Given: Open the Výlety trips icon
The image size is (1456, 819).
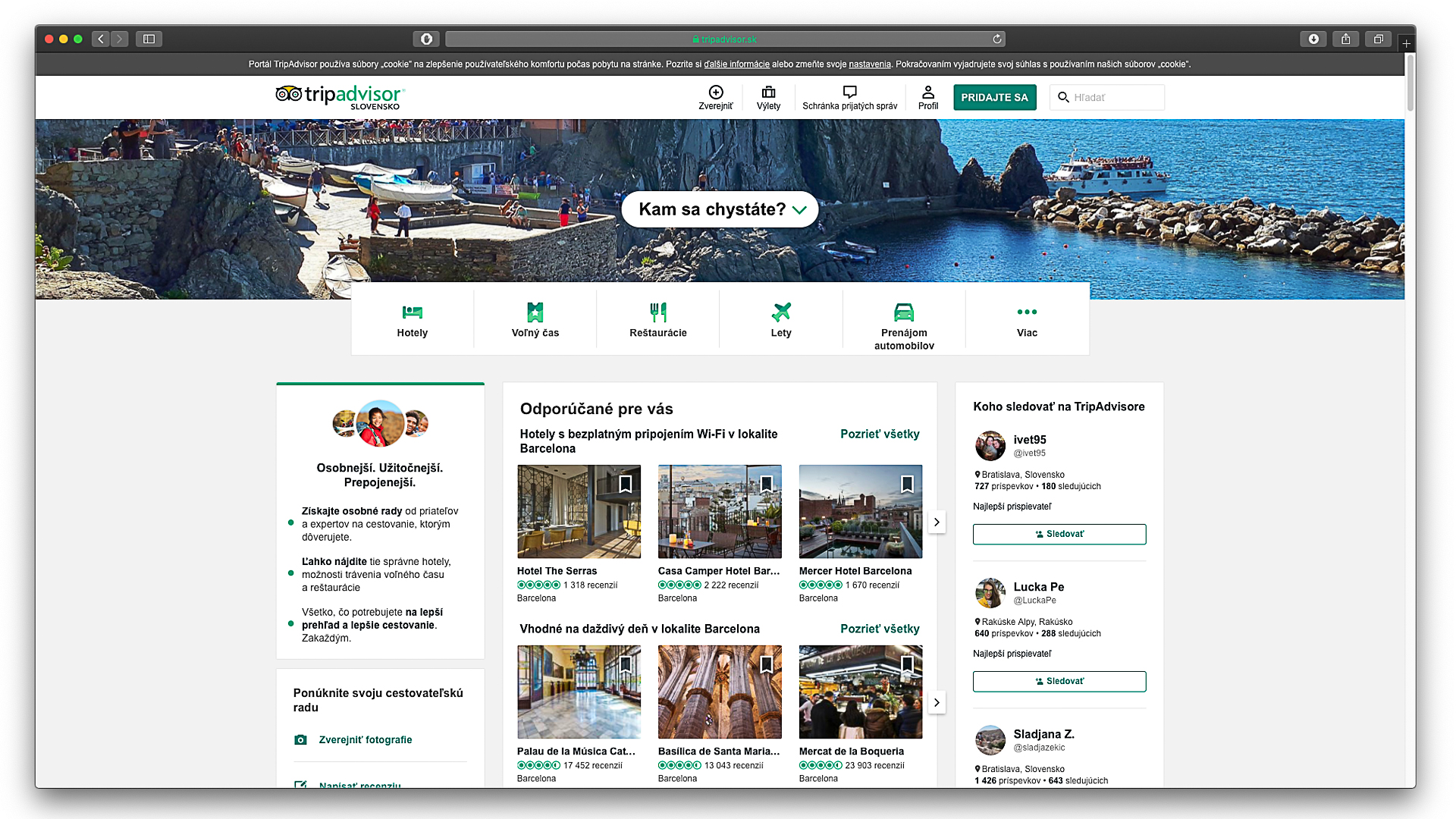Looking at the screenshot, I should click(768, 98).
